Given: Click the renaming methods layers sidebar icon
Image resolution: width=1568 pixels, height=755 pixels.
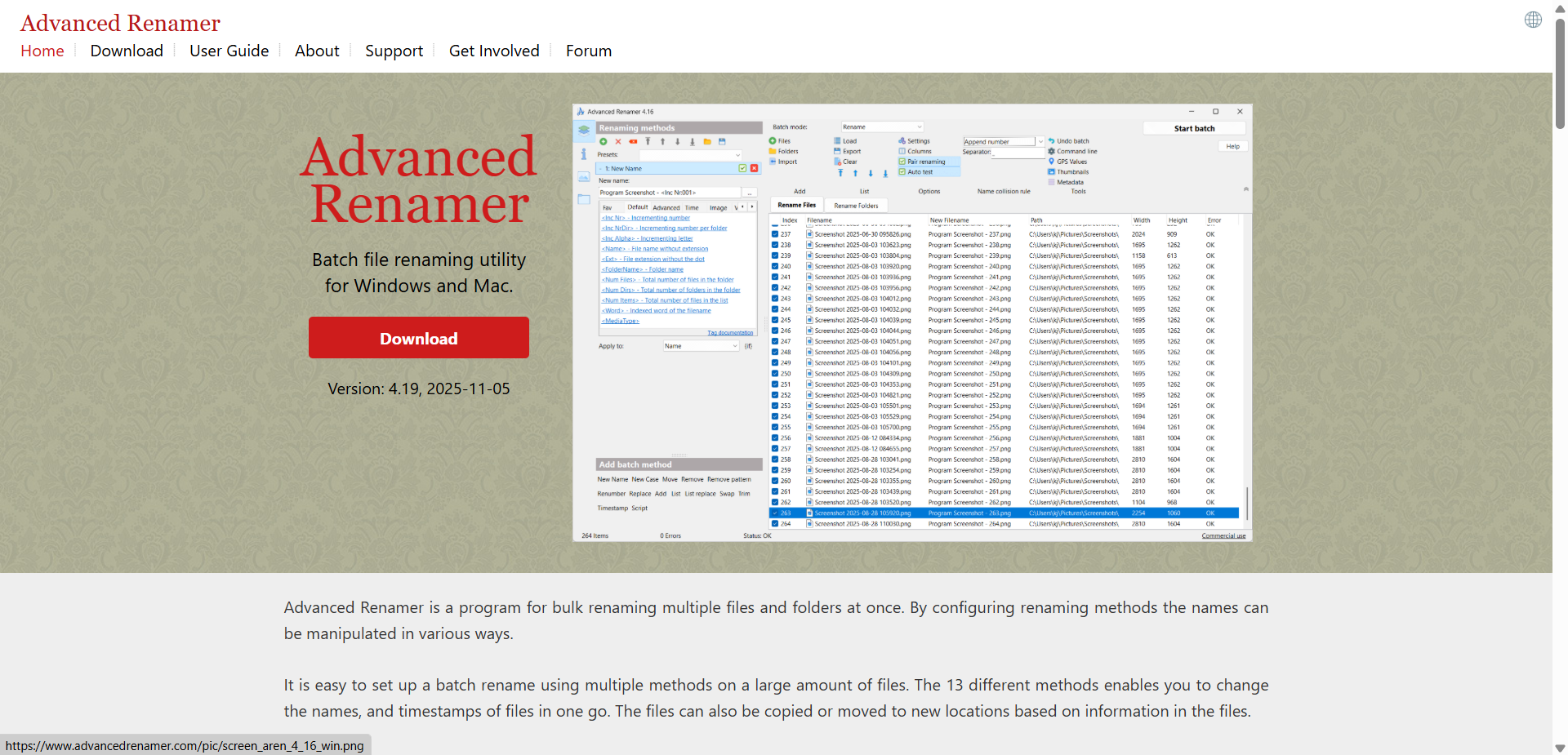Looking at the screenshot, I should (x=584, y=130).
